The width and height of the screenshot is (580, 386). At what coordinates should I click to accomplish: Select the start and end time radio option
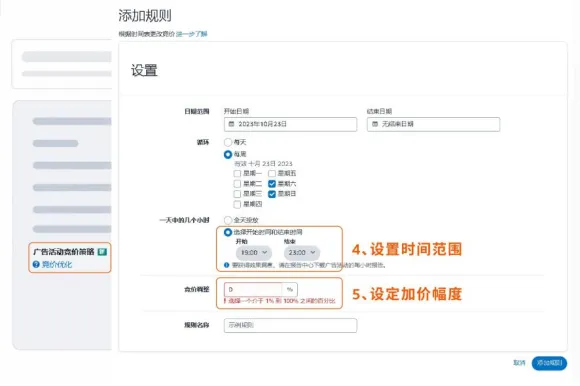228,232
